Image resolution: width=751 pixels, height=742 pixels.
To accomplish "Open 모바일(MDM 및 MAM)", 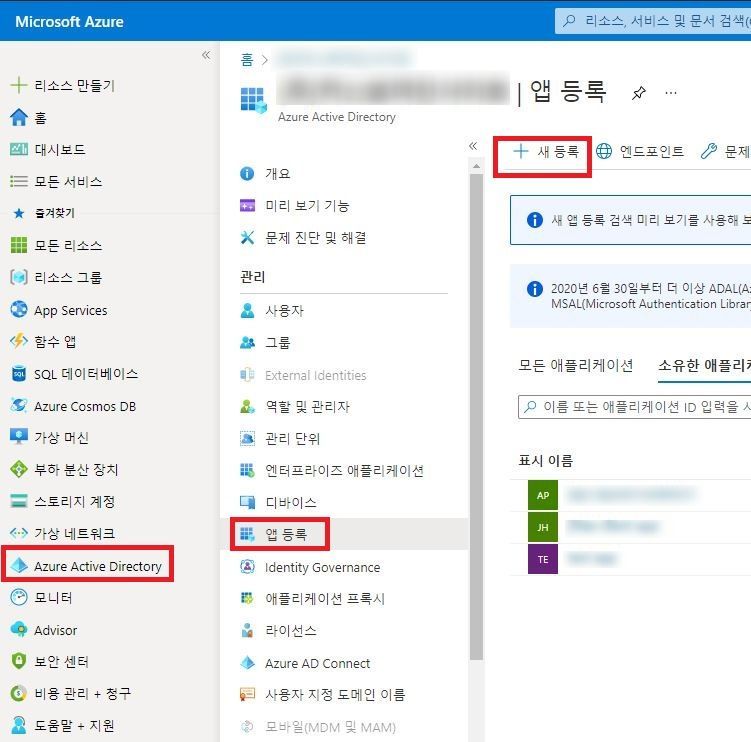I will click(x=318, y=727).
